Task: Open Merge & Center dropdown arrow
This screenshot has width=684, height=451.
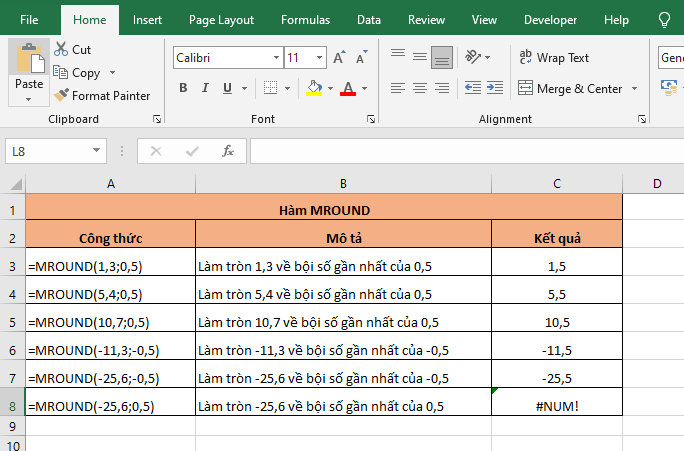Action: (634, 89)
